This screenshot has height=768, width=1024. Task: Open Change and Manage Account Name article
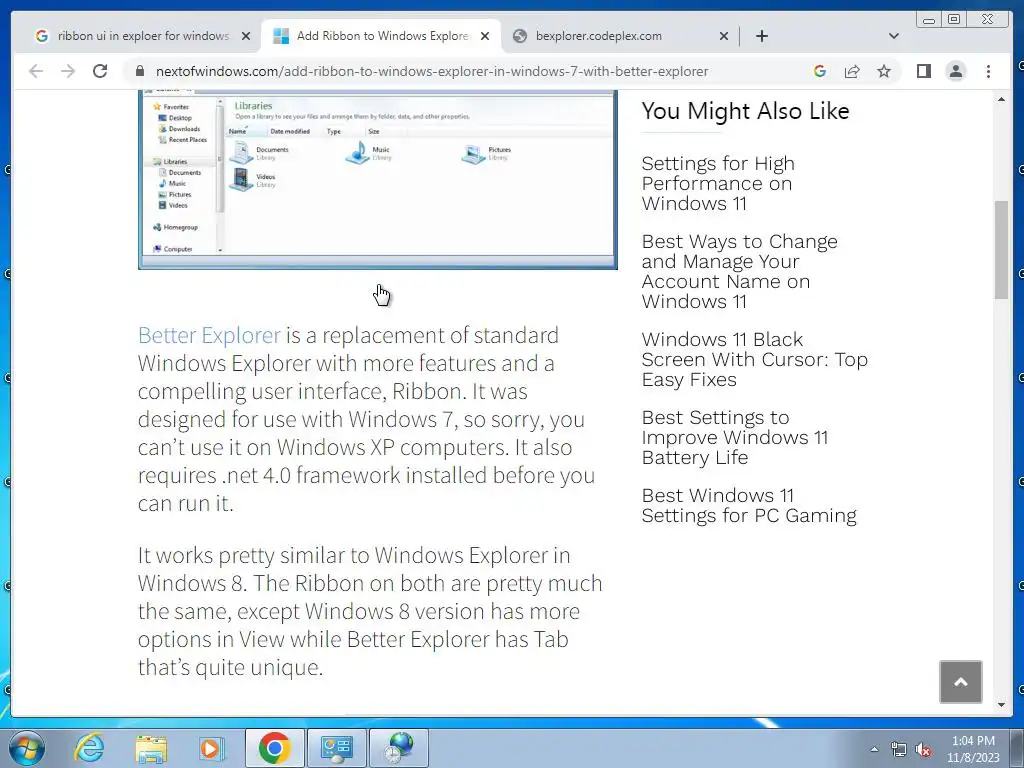[x=739, y=271]
